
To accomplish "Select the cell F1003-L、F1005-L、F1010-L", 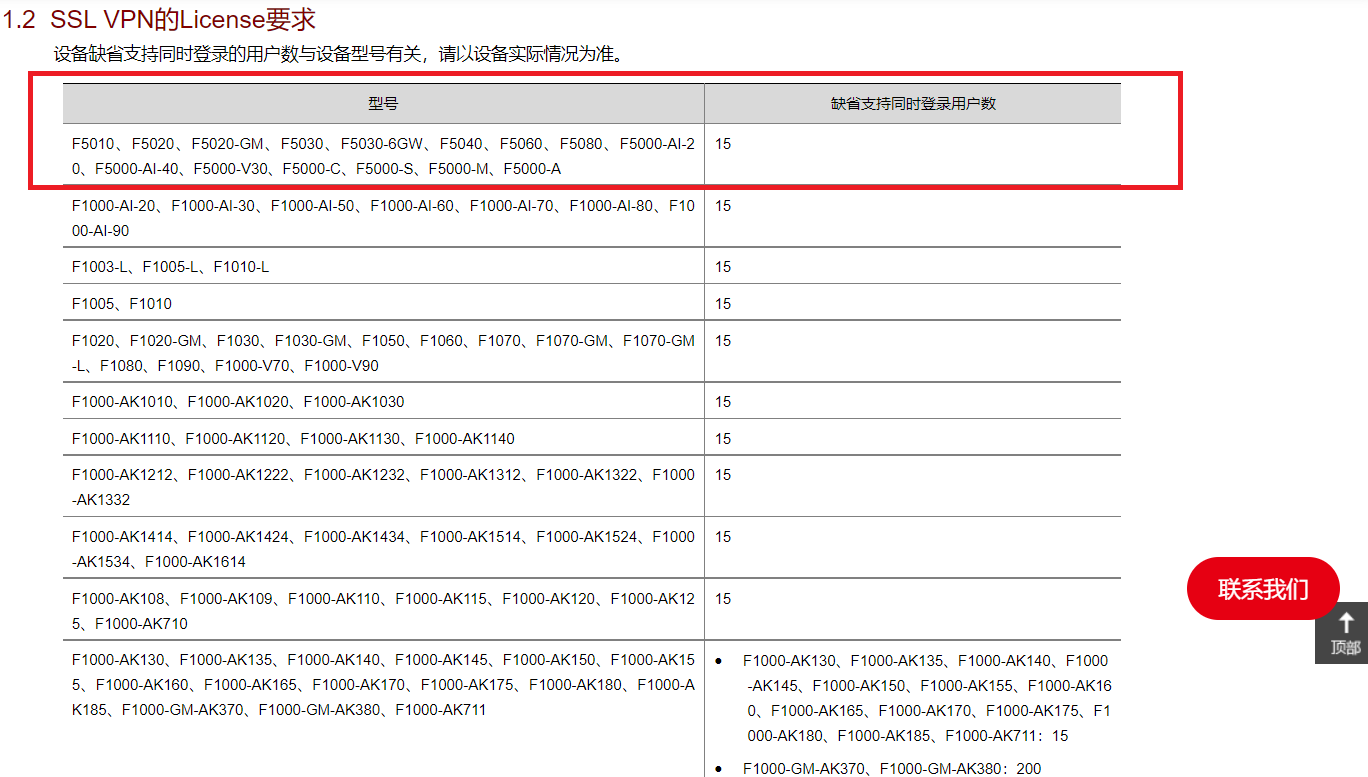I will point(383,267).
